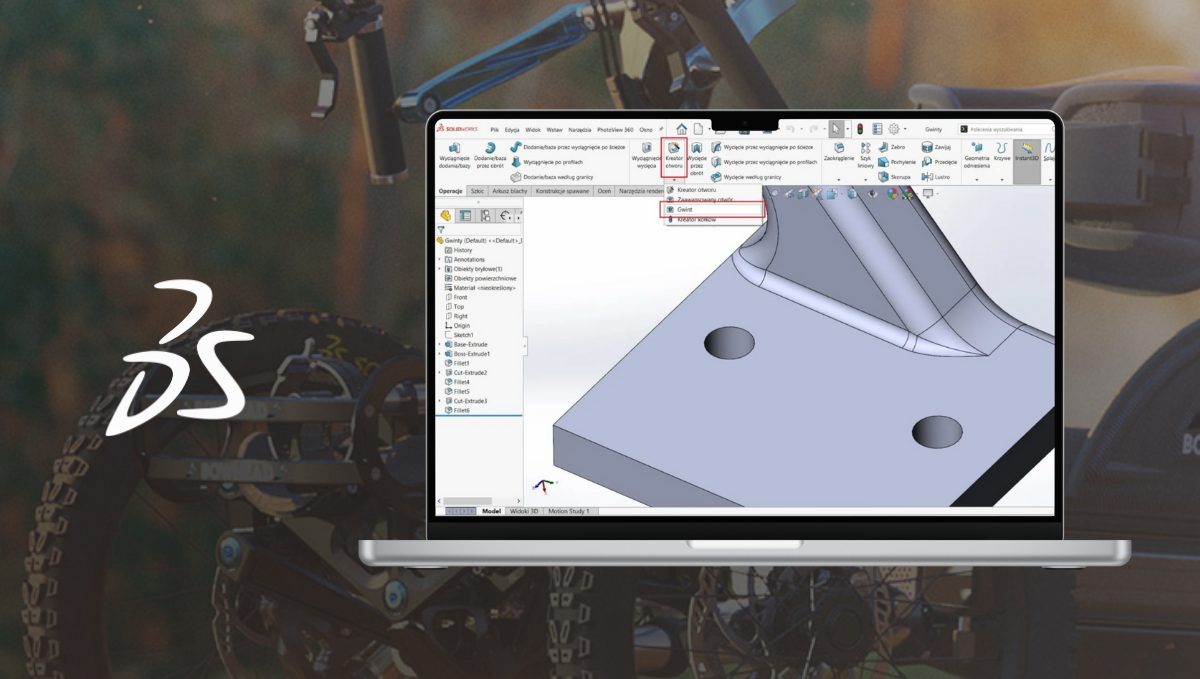Click the Przecięcie intersect tool
This screenshot has width=1200, height=679.
pyautogui.click(x=940, y=162)
